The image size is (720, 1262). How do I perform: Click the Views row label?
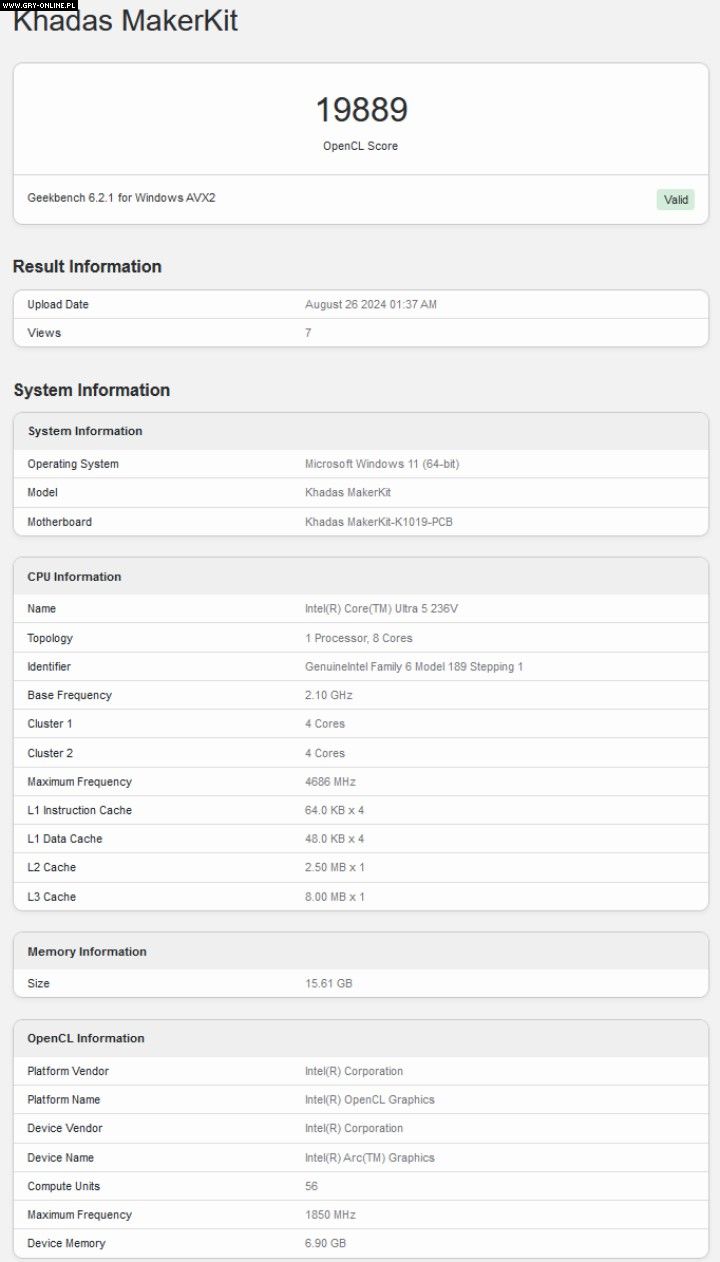(44, 333)
